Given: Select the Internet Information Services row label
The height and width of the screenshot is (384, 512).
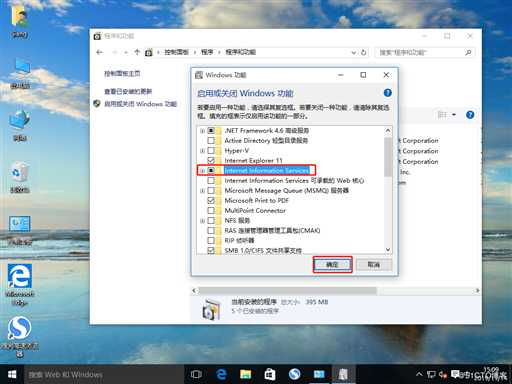Looking at the screenshot, I should [267, 171].
